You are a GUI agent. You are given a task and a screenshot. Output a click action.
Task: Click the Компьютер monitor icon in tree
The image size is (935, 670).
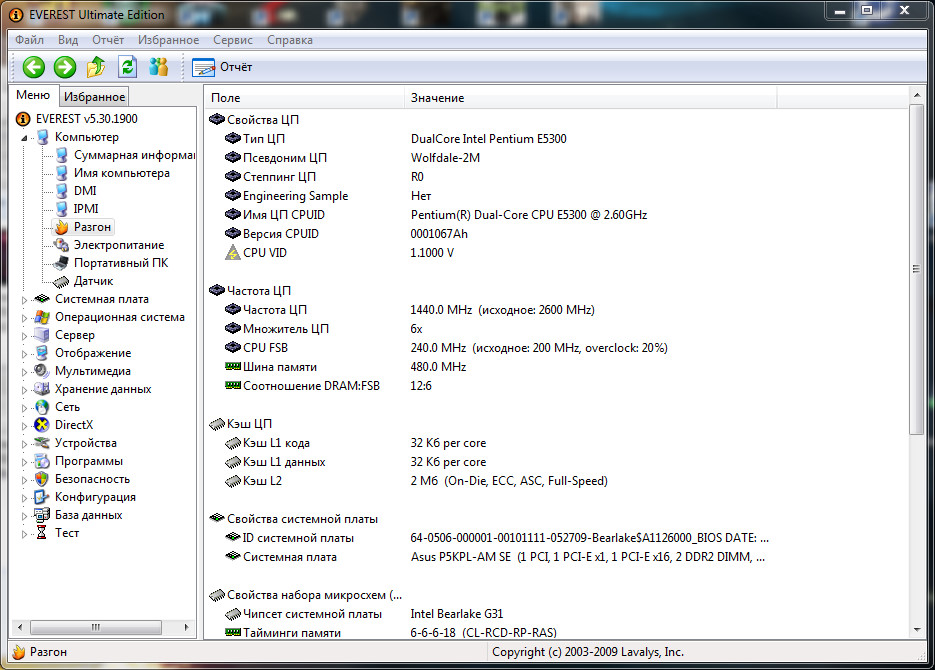(42, 137)
